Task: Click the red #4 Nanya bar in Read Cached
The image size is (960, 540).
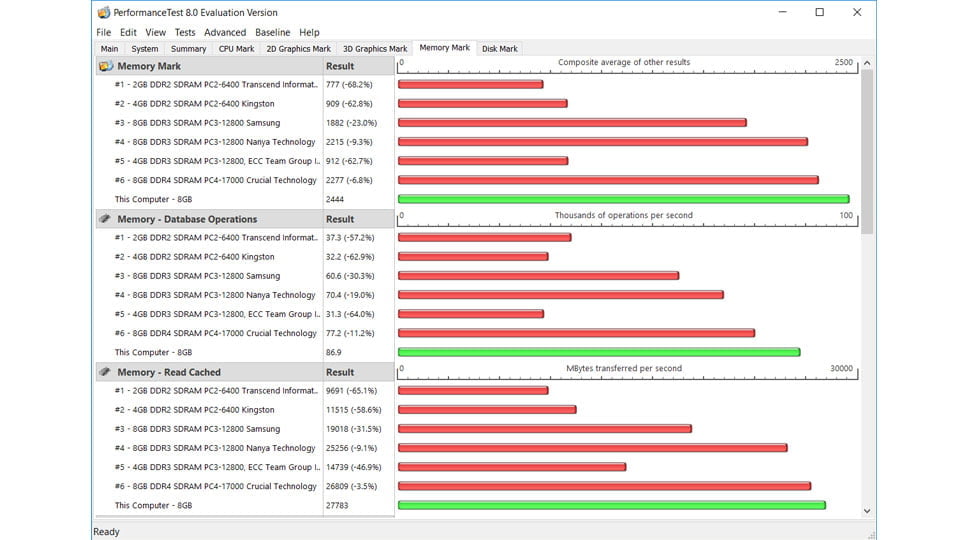Action: (x=592, y=448)
